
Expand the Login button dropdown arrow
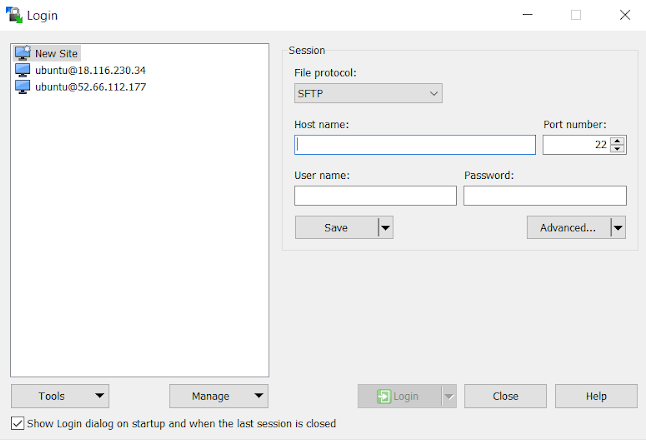pyautogui.click(x=449, y=396)
